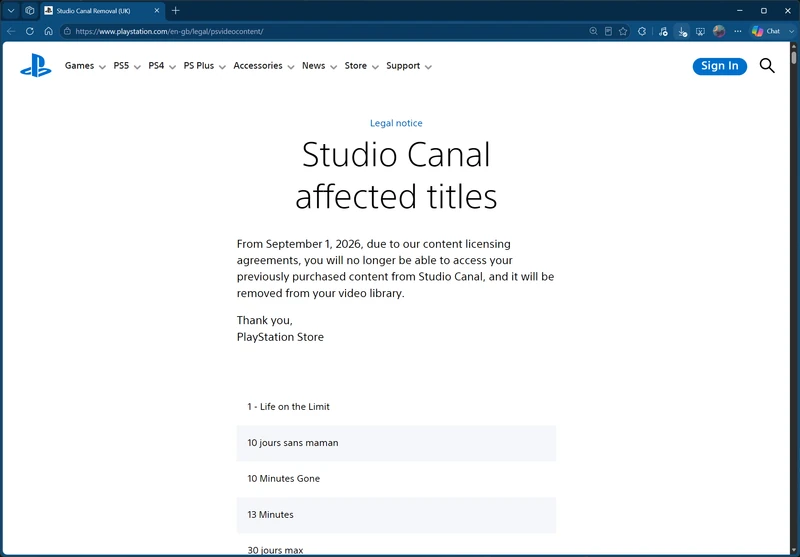This screenshot has height=557, width=800.
Task: Open a new tab
Action: click(x=176, y=10)
